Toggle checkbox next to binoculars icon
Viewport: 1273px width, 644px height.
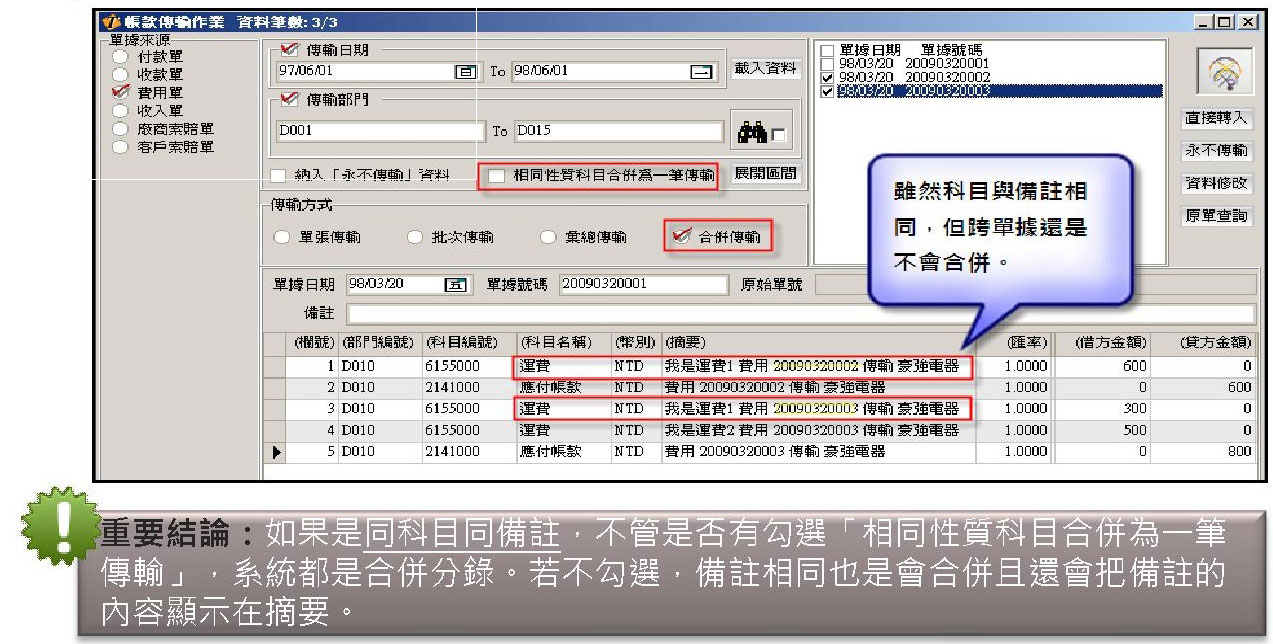pyautogui.click(x=778, y=133)
